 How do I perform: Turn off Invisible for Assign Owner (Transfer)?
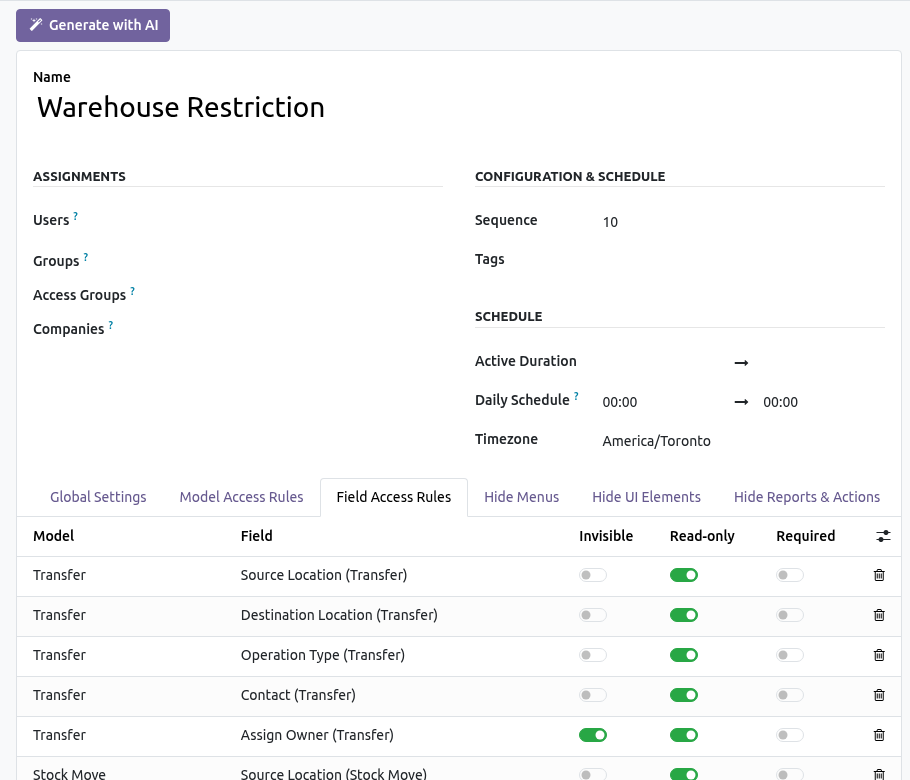coord(593,735)
